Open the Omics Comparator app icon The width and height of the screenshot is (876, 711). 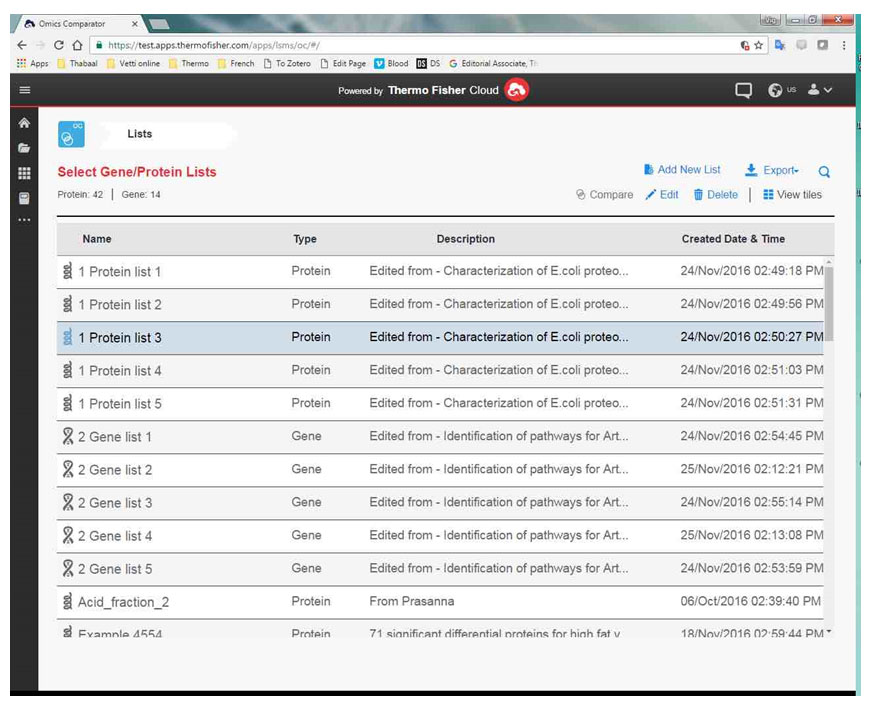click(x=71, y=134)
